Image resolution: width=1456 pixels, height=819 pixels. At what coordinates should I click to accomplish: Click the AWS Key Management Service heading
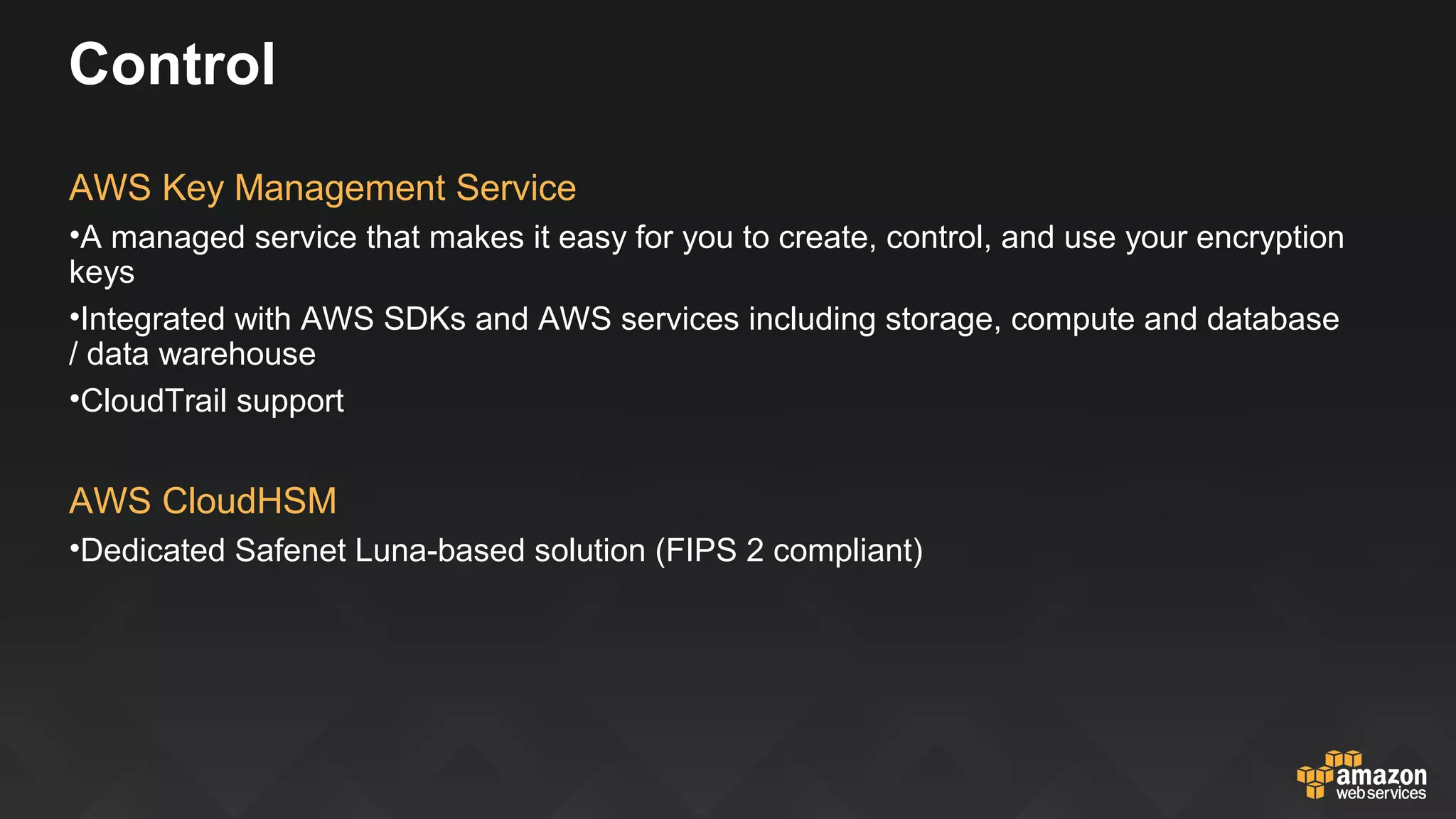(323, 188)
